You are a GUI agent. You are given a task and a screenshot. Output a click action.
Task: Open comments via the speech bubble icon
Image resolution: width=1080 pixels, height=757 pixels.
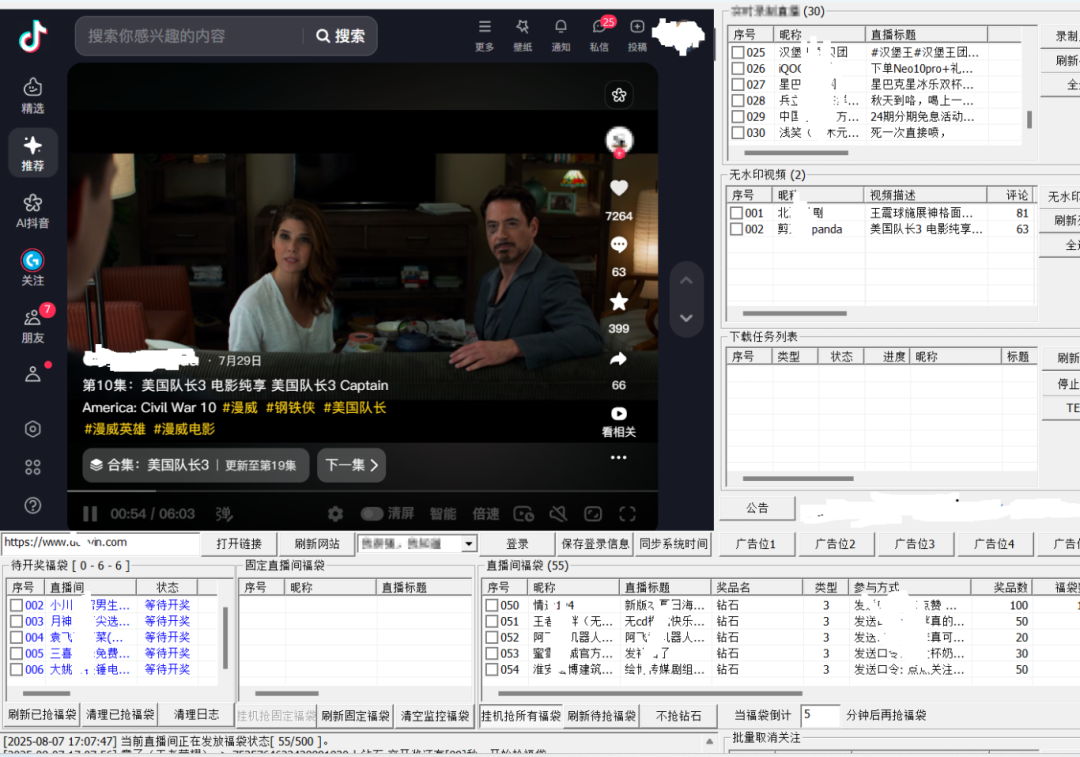point(619,245)
